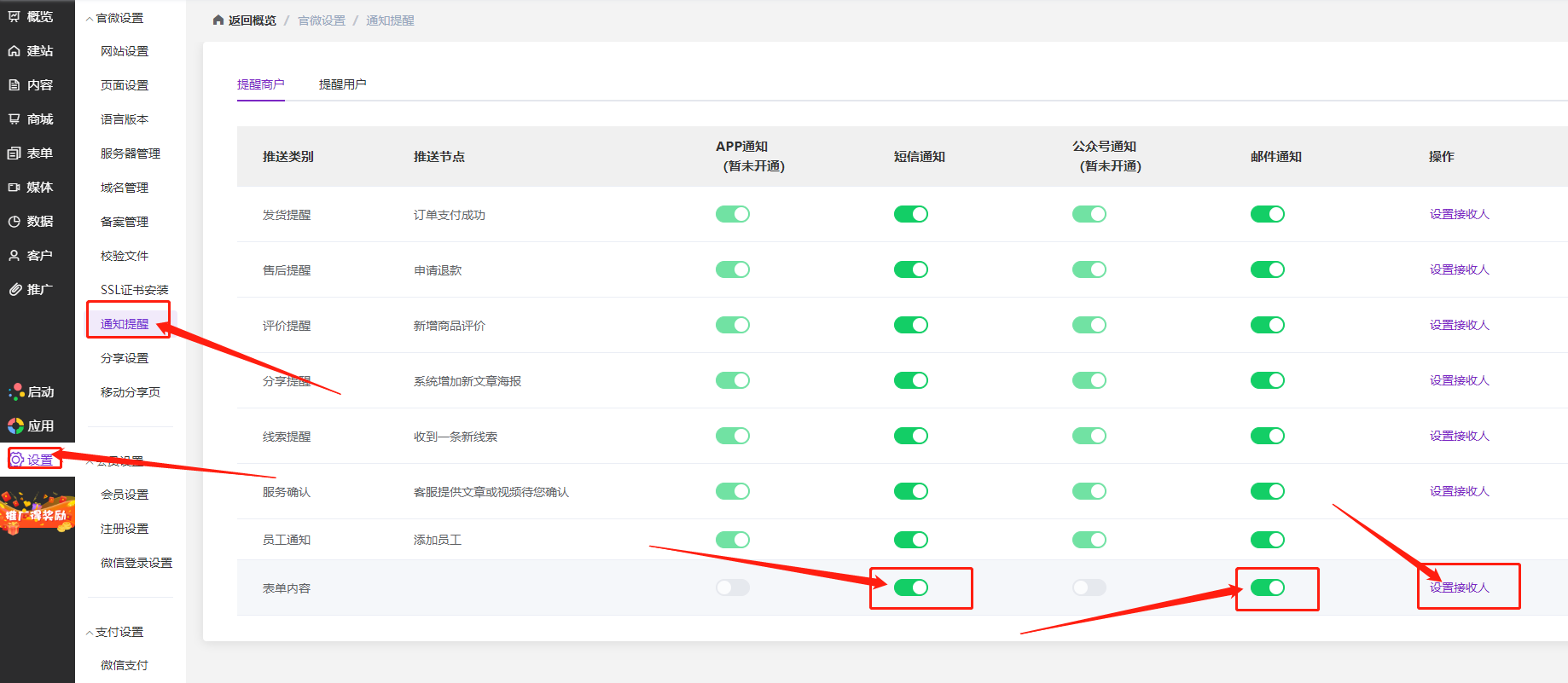Open 域名管理 from the settings menu
1568x683 pixels.
tap(125, 188)
